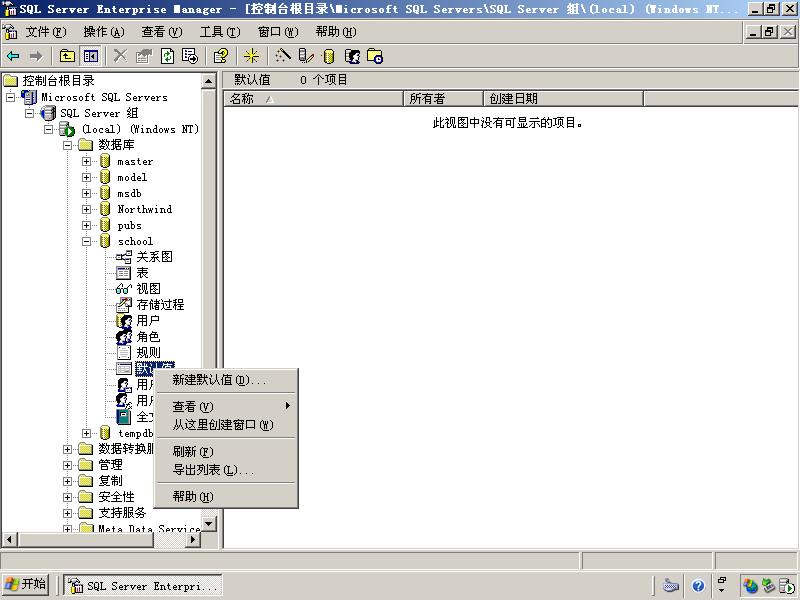Viewport: 800px width, 600px height.
Task: Click the Run Wizard wand icon
Action: (283, 56)
